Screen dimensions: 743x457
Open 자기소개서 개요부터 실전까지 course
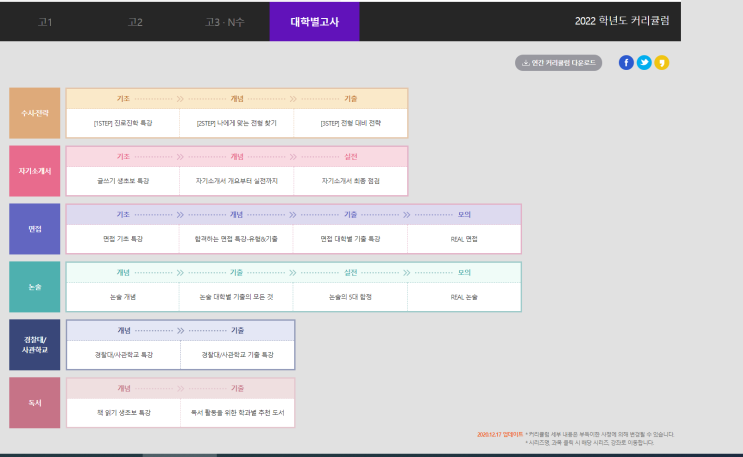236,181
